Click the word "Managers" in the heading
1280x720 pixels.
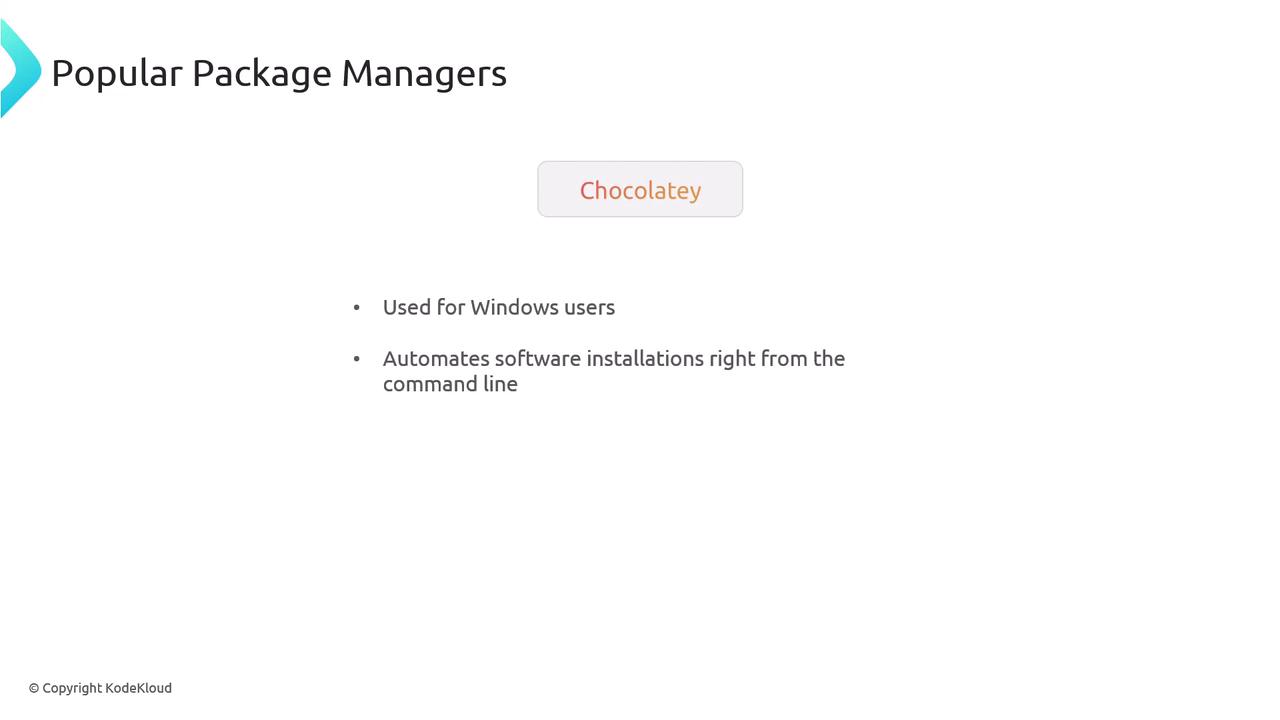[x=424, y=73]
